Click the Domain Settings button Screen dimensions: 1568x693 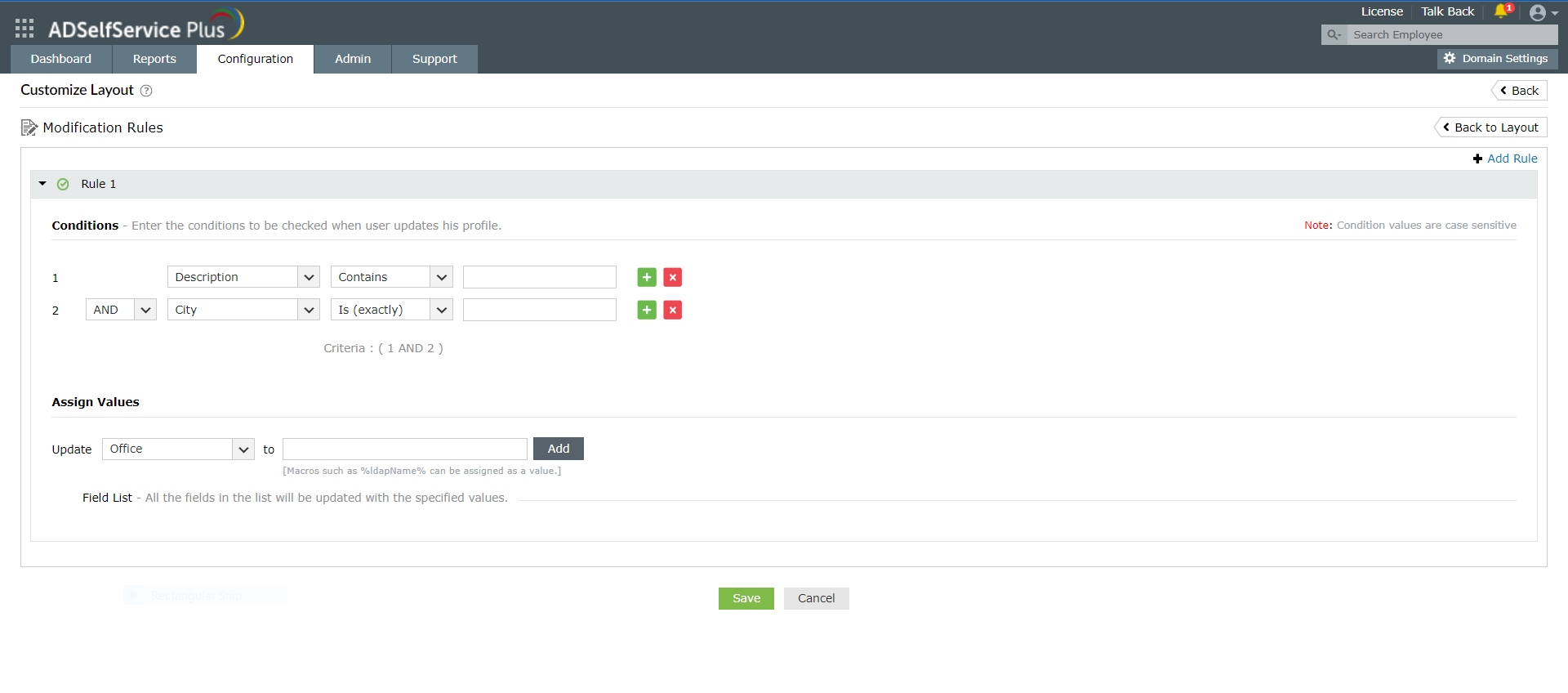tap(1497, 59)
